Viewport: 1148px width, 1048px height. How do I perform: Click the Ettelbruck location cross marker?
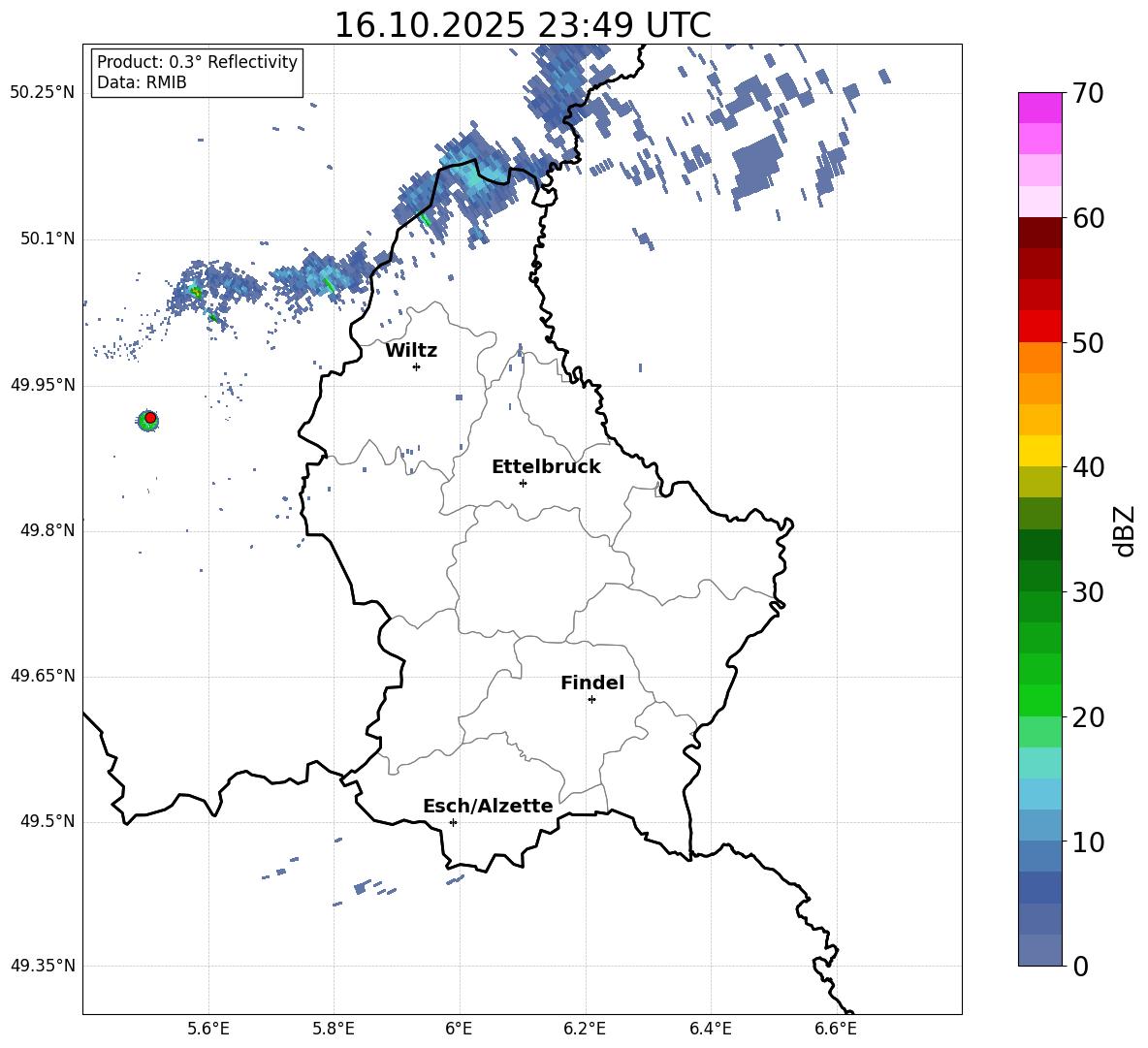[523, 483]
